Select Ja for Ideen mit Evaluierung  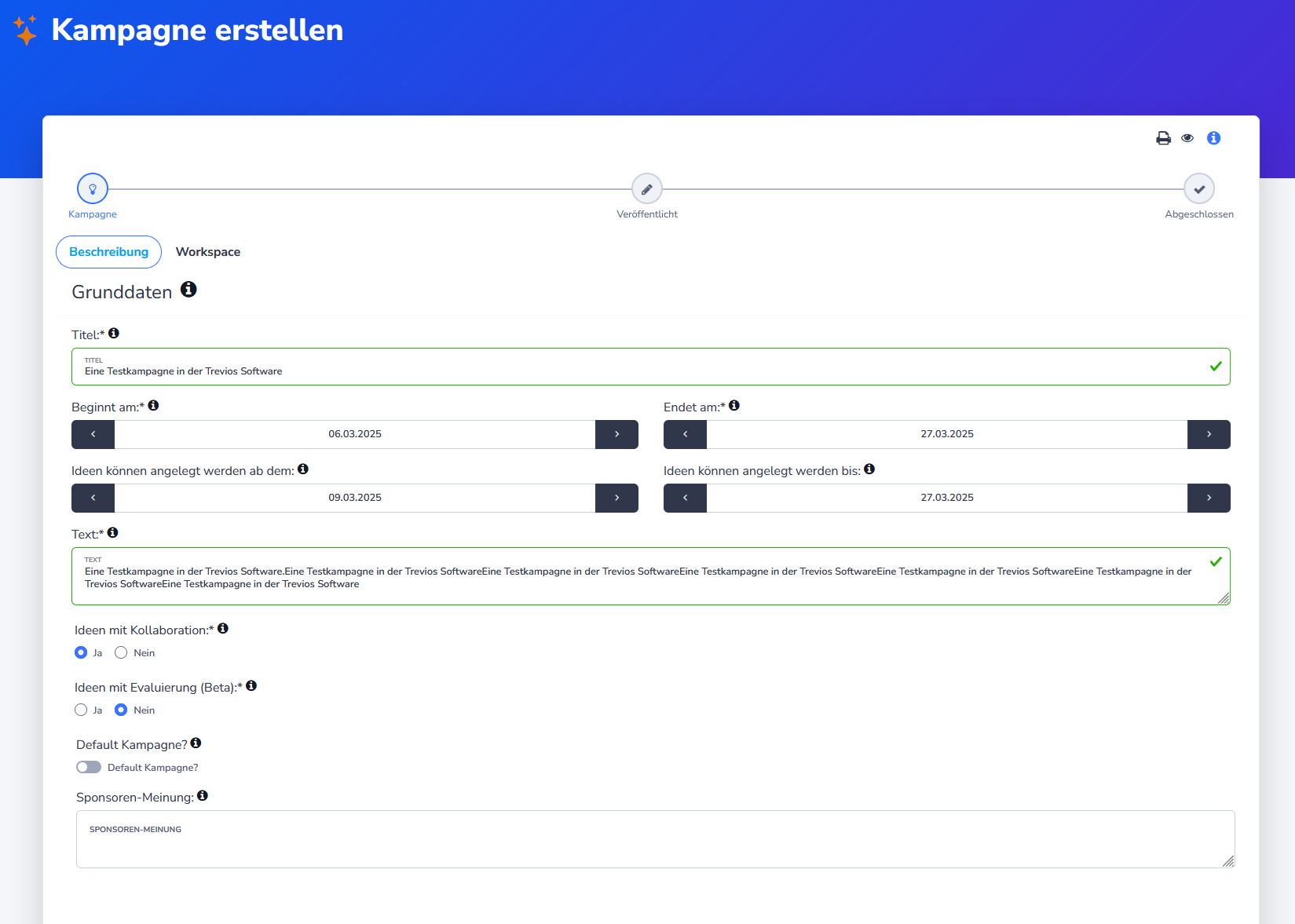pos(81,710)
